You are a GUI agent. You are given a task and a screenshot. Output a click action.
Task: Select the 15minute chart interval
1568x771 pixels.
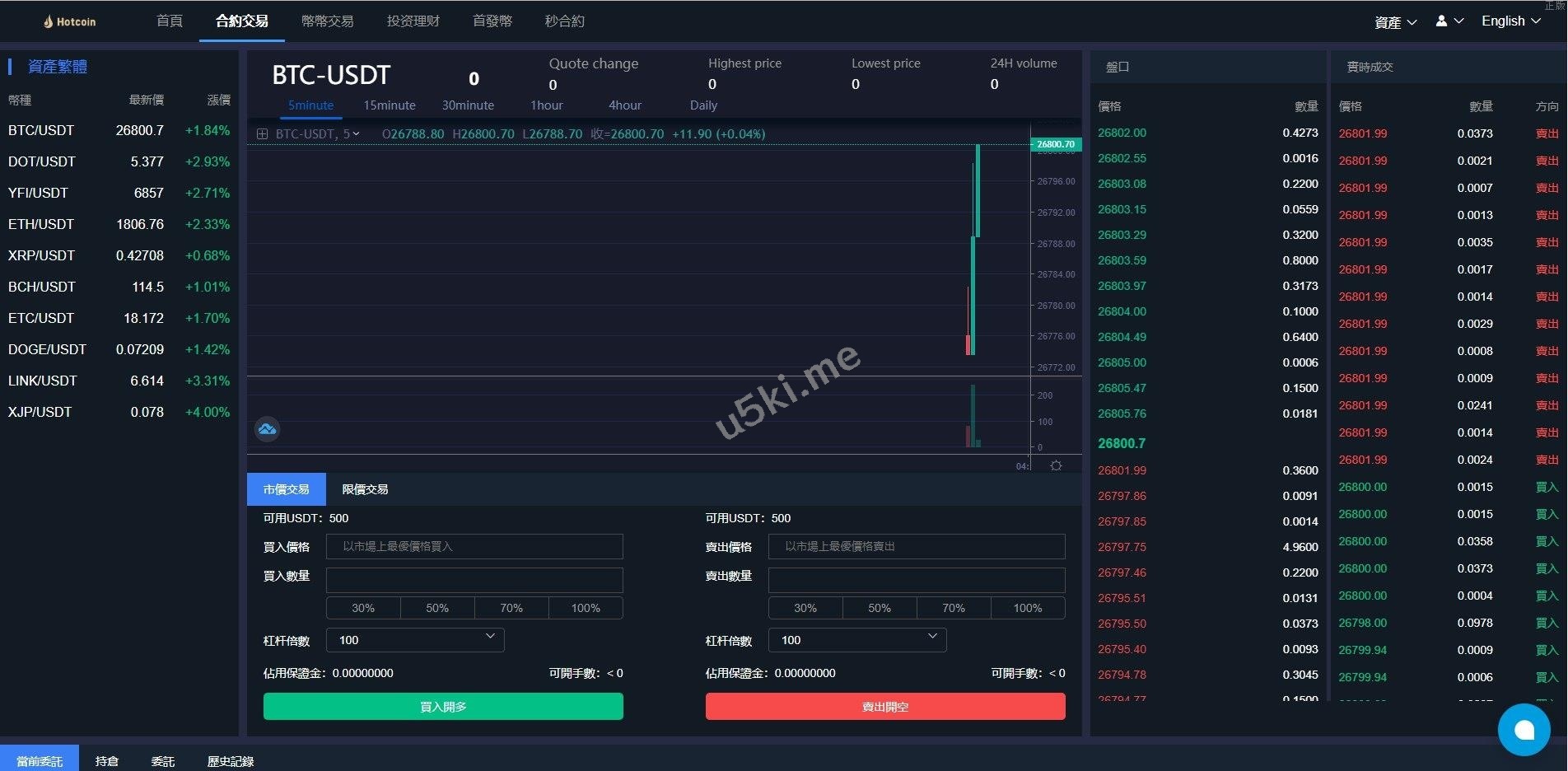(x=390, y=105)
